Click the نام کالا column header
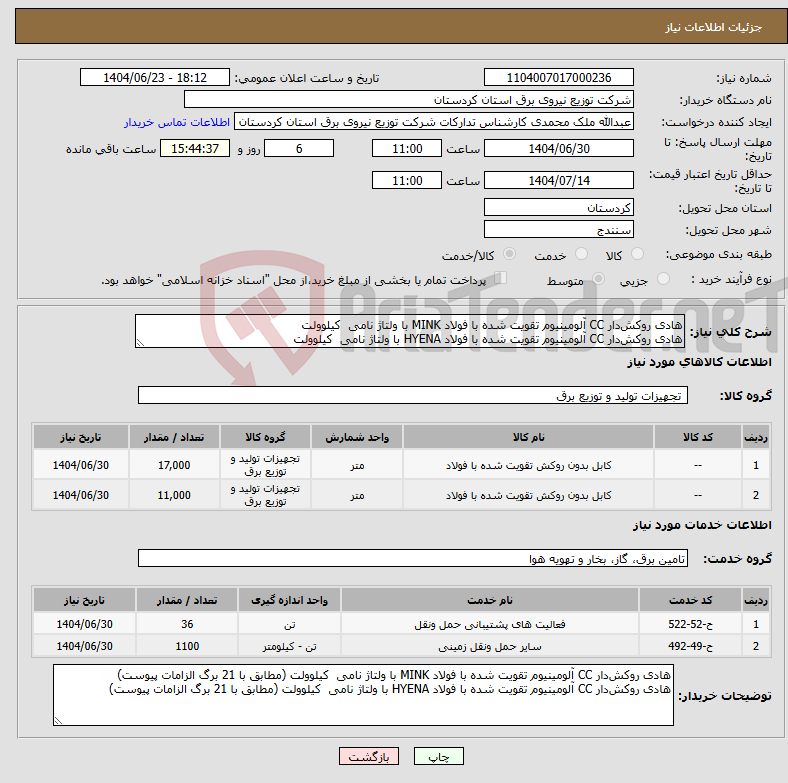Viewport: 788px width, 783px height. pyautogui.click(x=528, y=437)
